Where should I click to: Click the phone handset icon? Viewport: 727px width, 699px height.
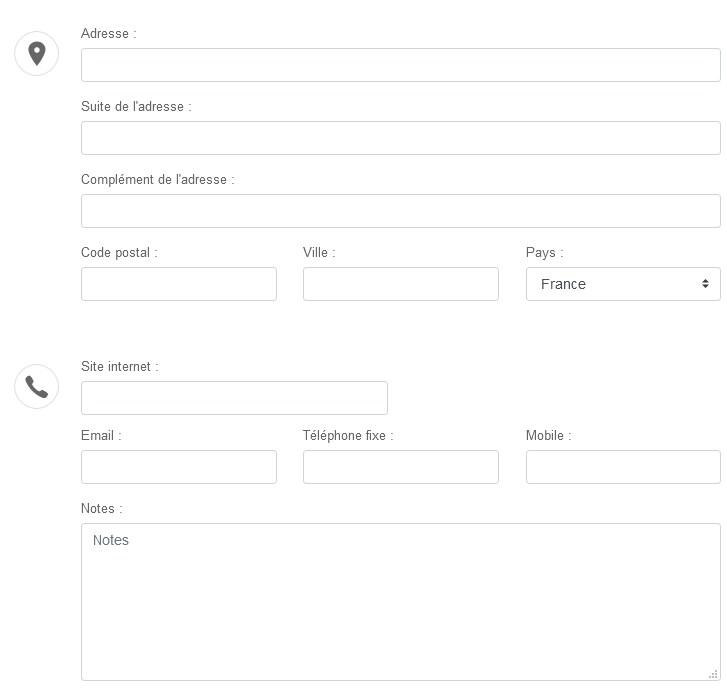(37, 387)
